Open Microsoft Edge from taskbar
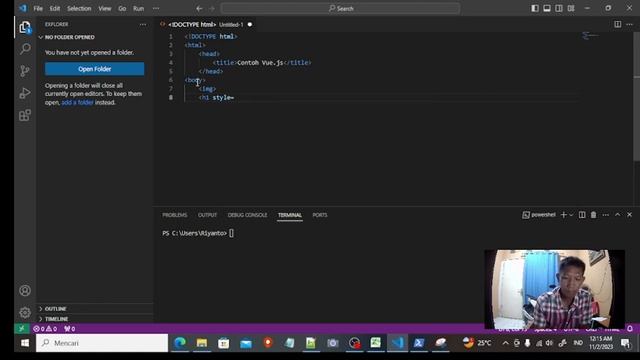 pos(180,343)
